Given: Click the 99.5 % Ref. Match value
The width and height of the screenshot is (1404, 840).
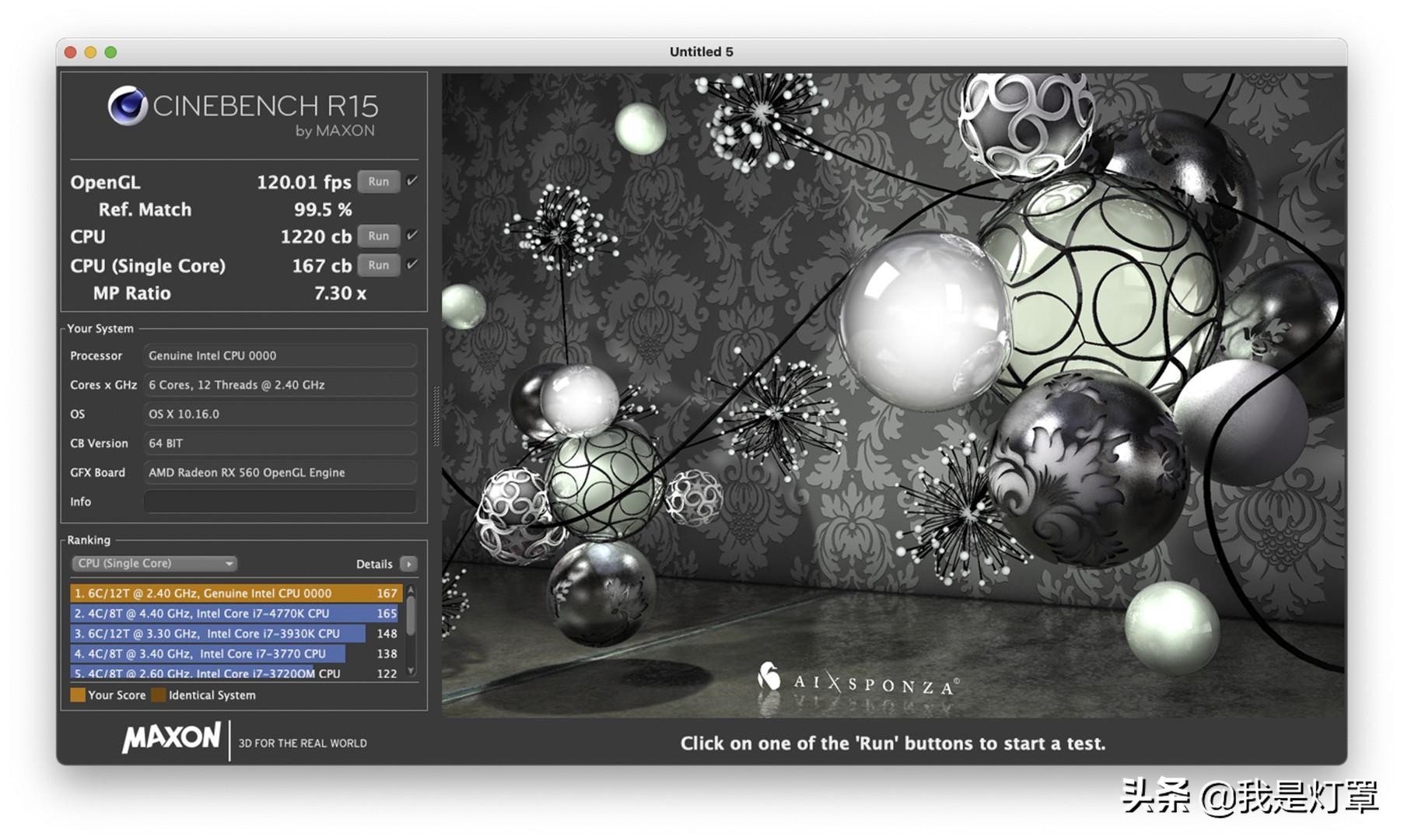Looking at the screenshot, I should coord(323,209).
